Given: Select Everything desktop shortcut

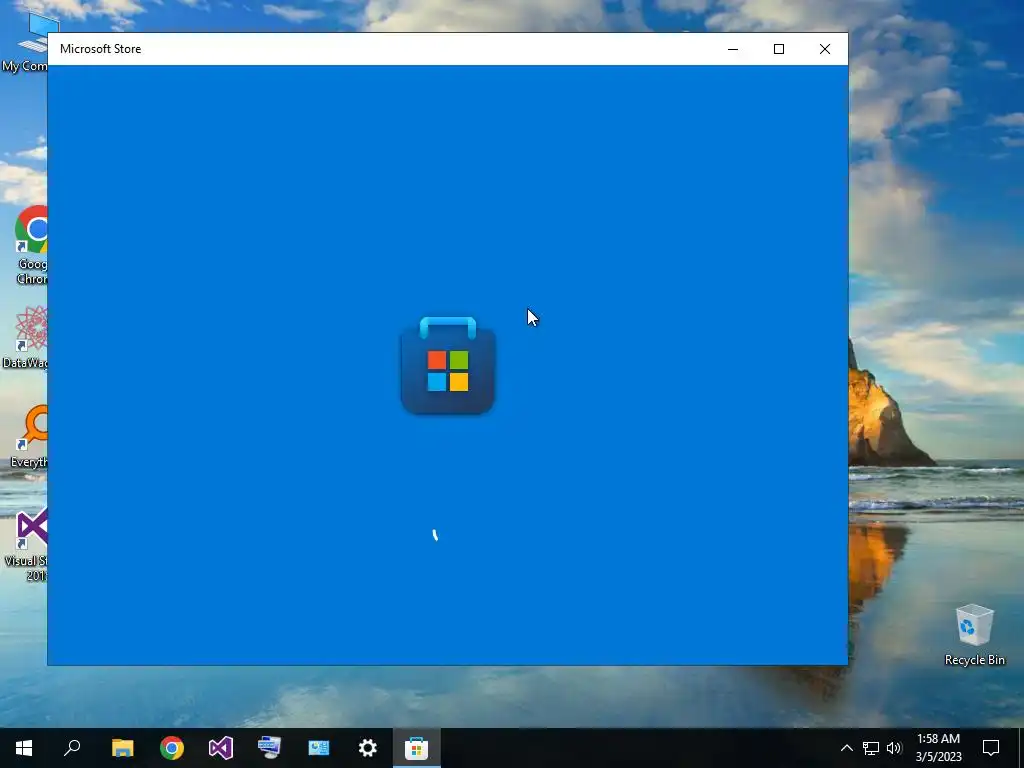Looking at the screenshot, I should (29, 436).
